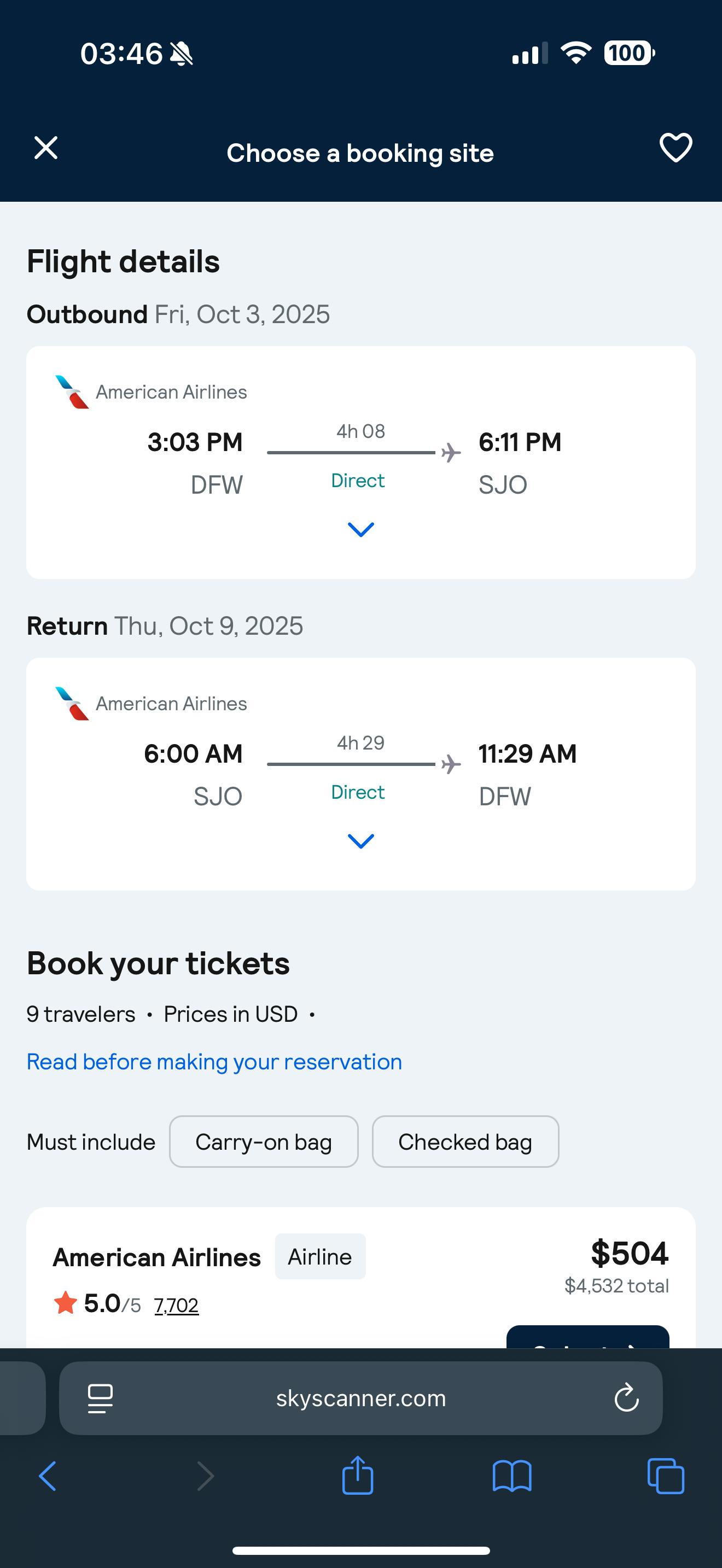Show all open Safari tabs
The image size is (722, 1568).
[665, 1476]
